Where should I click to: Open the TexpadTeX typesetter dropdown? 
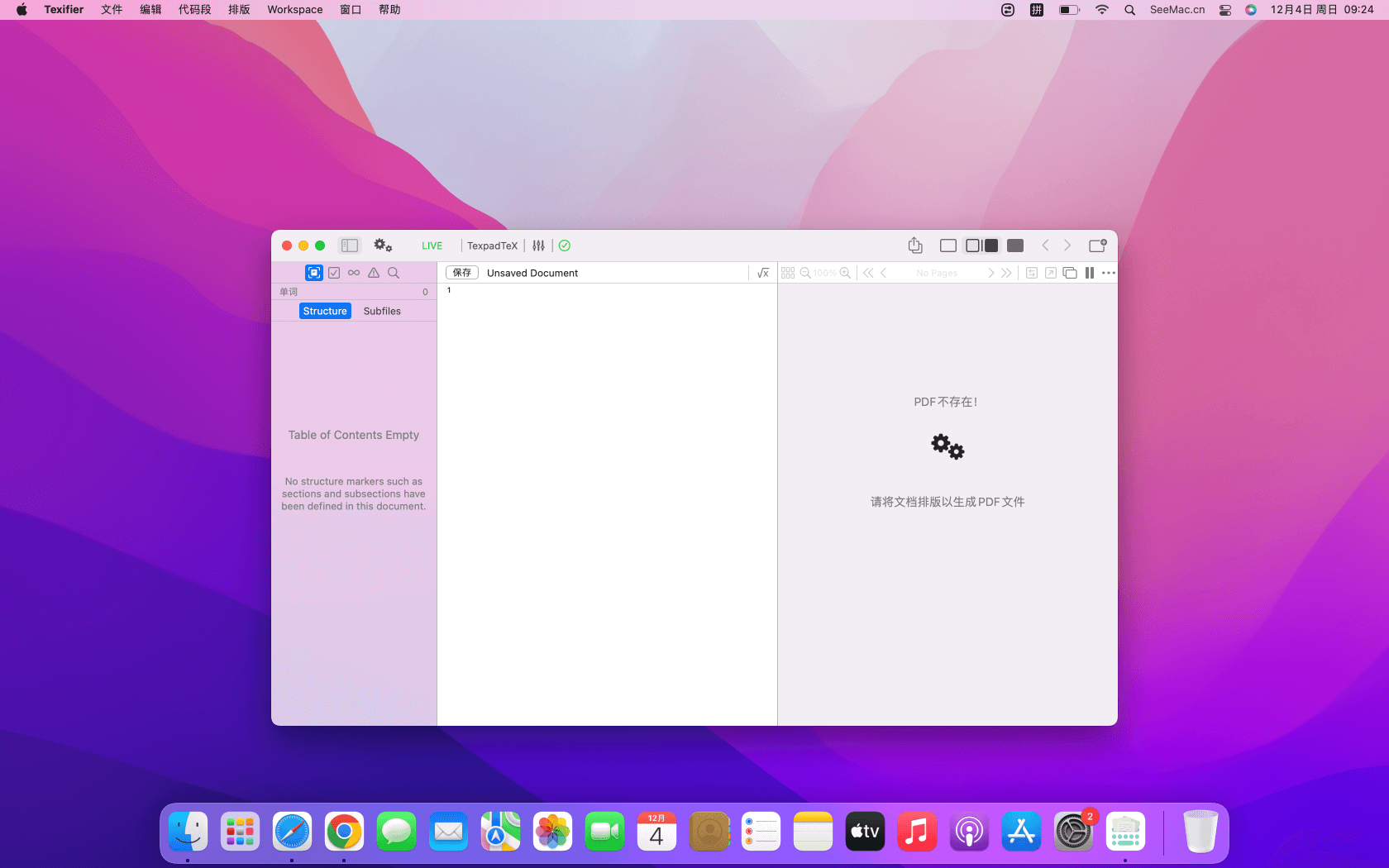tap(492, 246)
